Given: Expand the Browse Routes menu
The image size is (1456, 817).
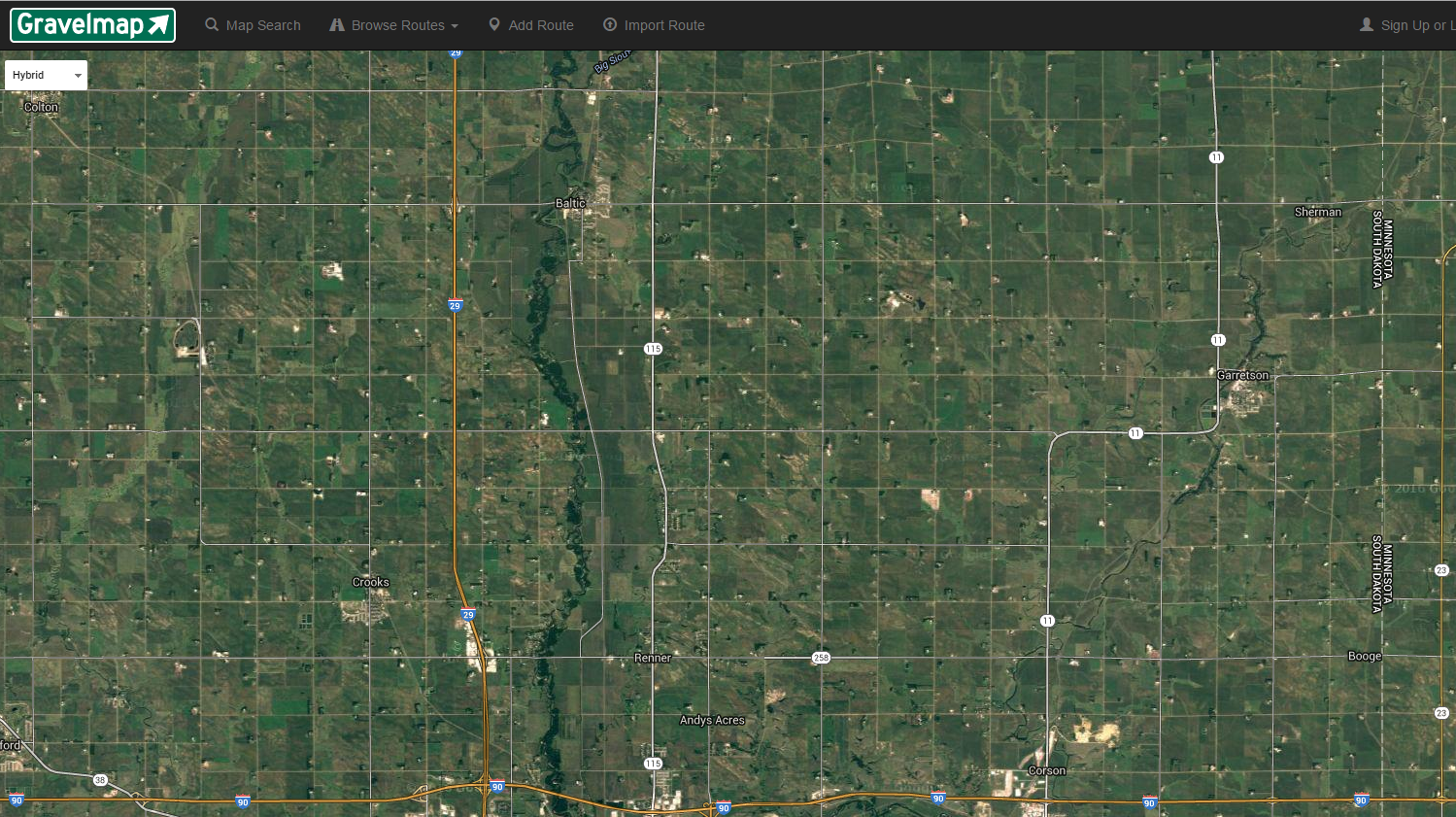Looking at the screenshot, I should pyautogui.click(x=393, y=25).
